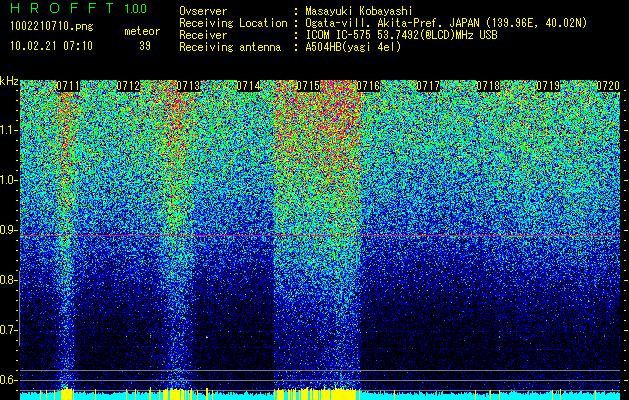Click the 0713 time marker
The height and width of the screenshot is (400, 629).
click(189, 86)
